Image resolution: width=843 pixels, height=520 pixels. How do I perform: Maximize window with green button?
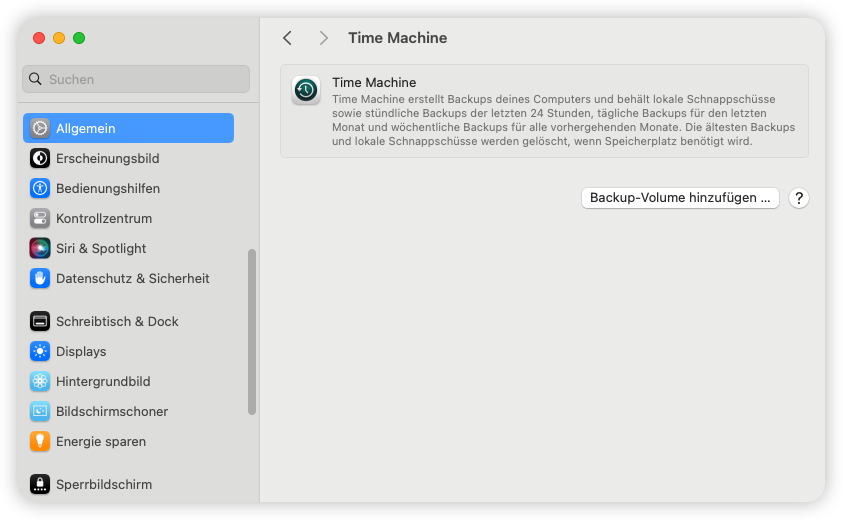pos(79,38)
